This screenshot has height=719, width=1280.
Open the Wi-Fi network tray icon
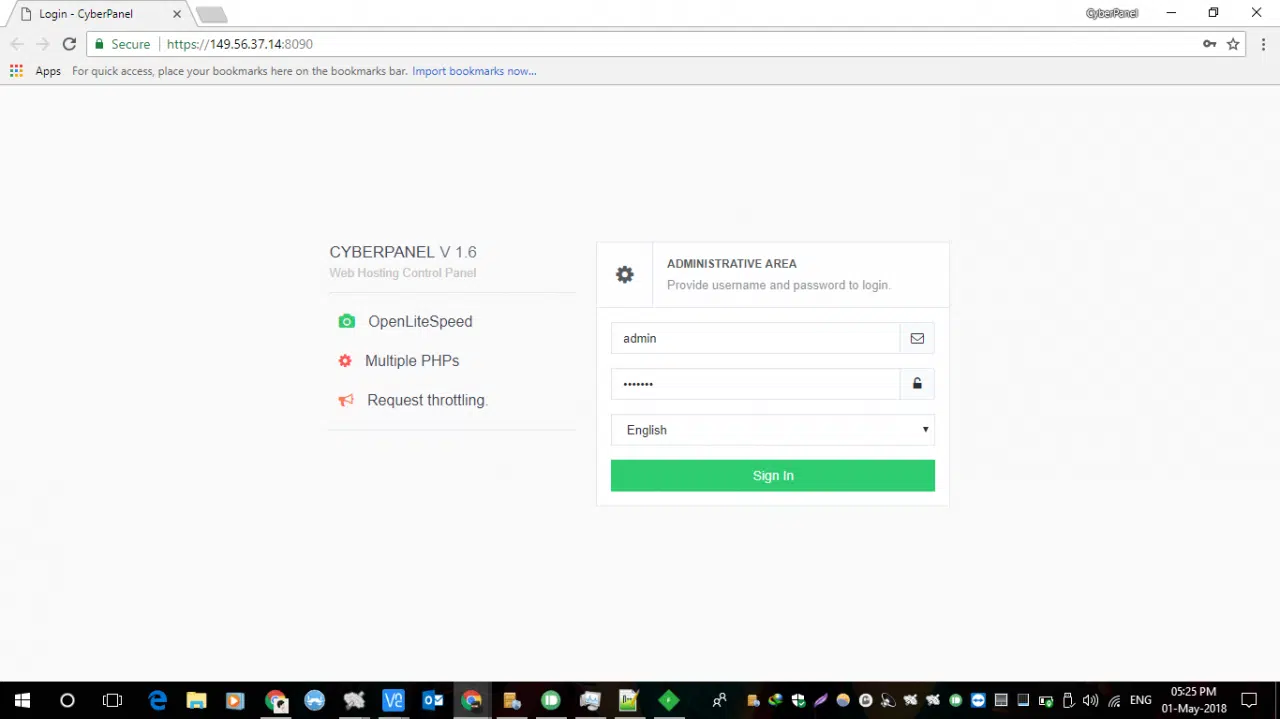(x=1114, y=701)
